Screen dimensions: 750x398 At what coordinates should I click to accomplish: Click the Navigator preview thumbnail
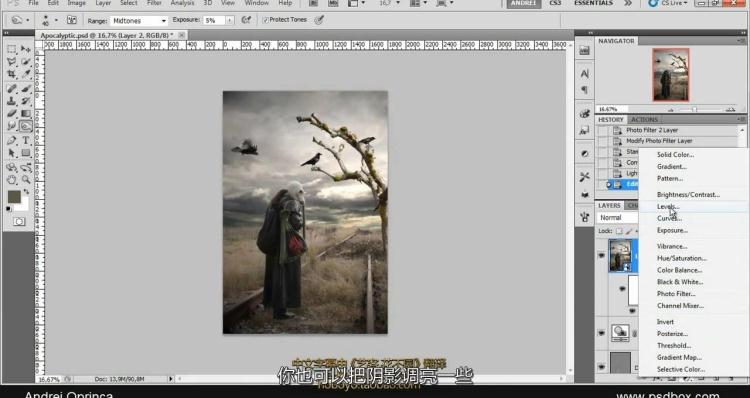[671, 75]
